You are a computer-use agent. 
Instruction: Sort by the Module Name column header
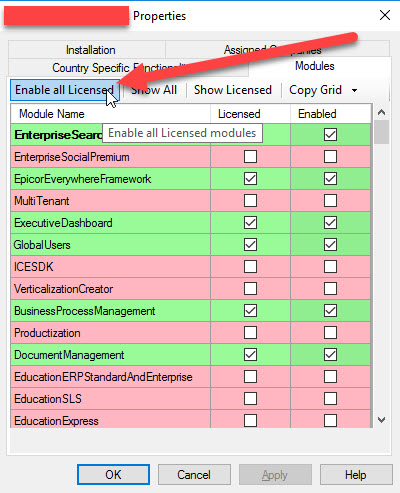click(x=110, y=114)
